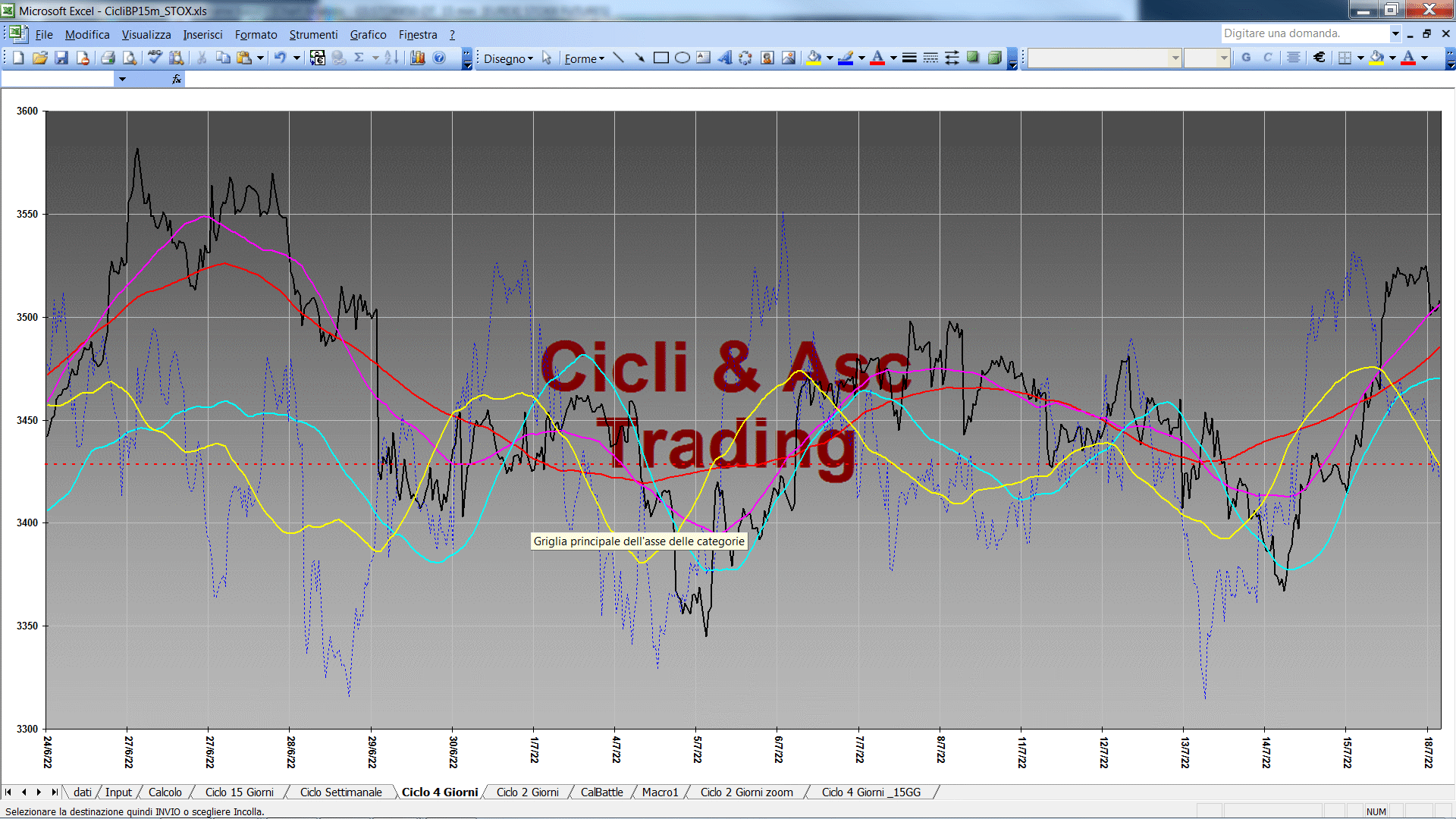Click the AutoSum sigma icon

click(359, 58)
